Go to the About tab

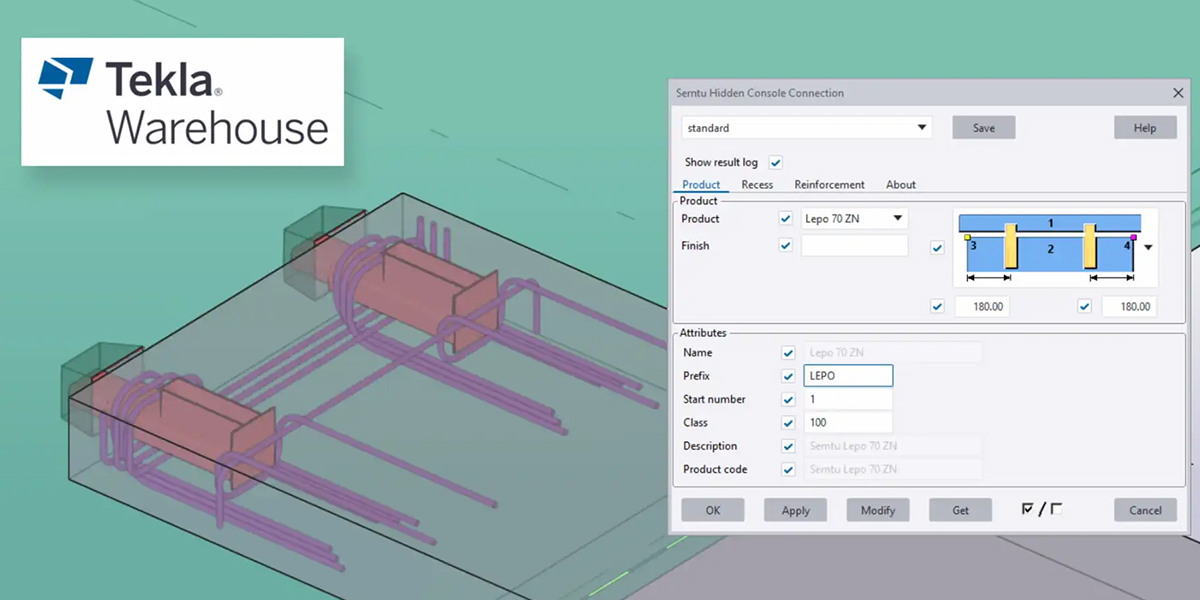[900, 185]
